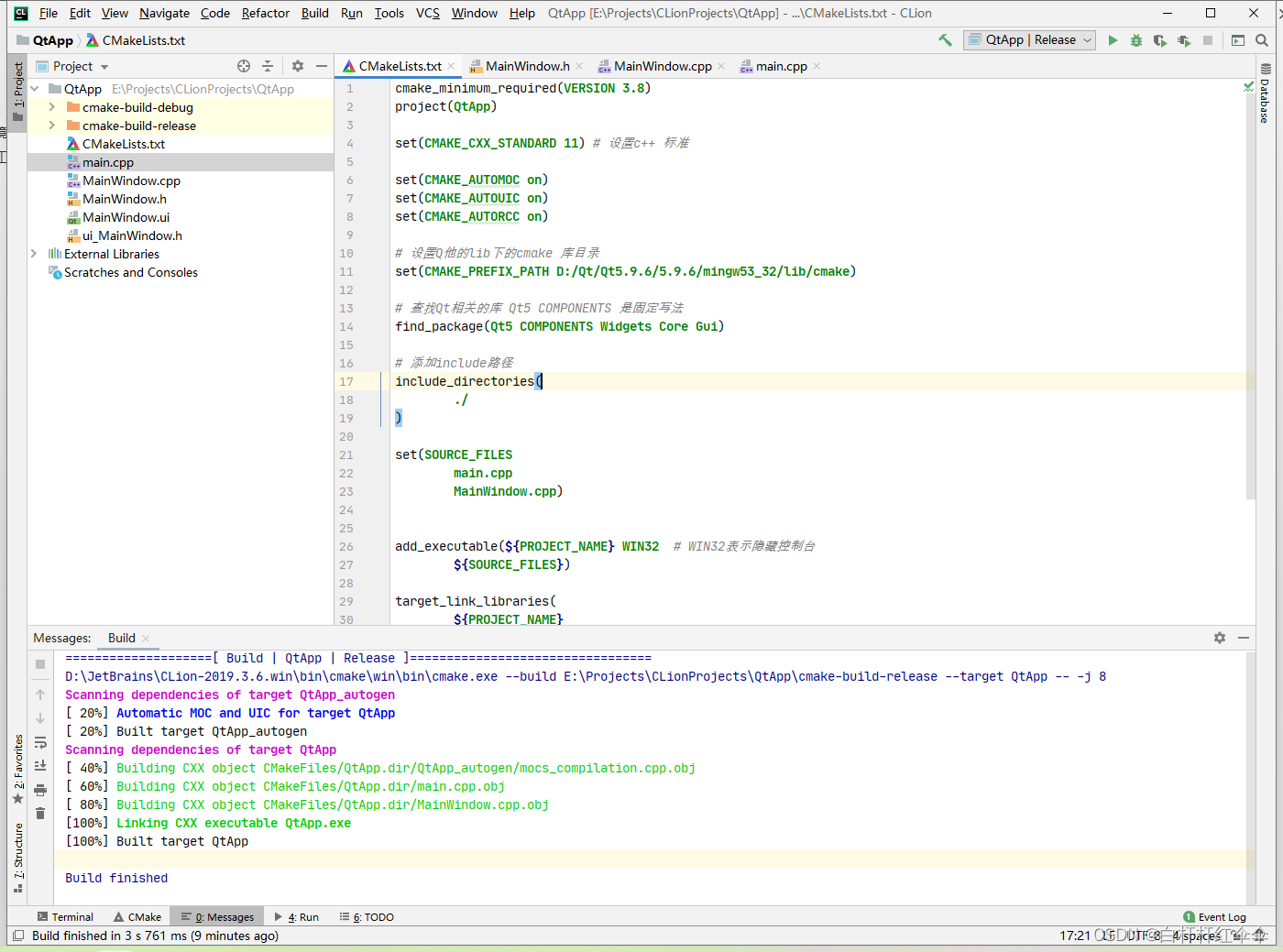
Task: Close the Build messages tab
Action: tap(146, 639)
